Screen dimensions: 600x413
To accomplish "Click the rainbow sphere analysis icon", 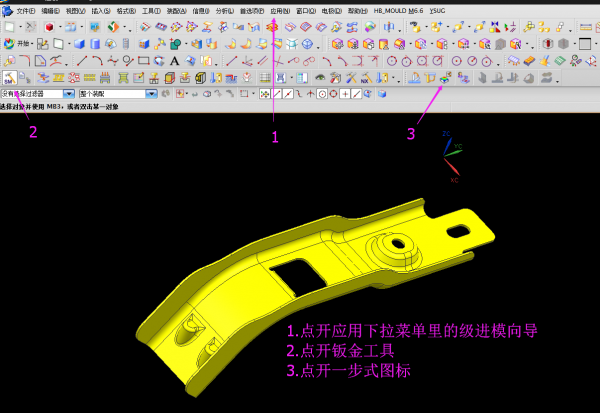I will 370,27.
